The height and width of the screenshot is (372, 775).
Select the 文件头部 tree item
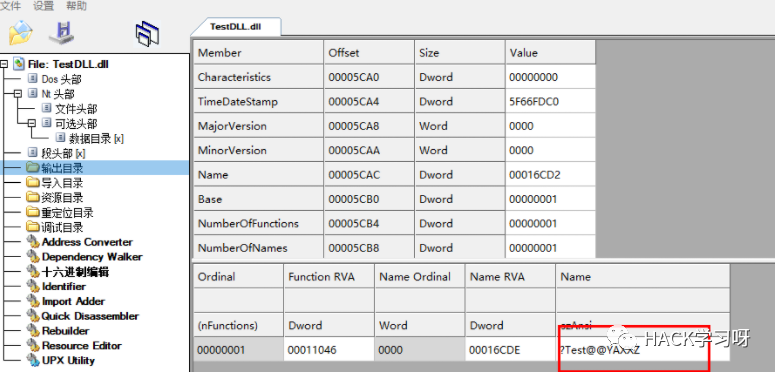[76, 109]
